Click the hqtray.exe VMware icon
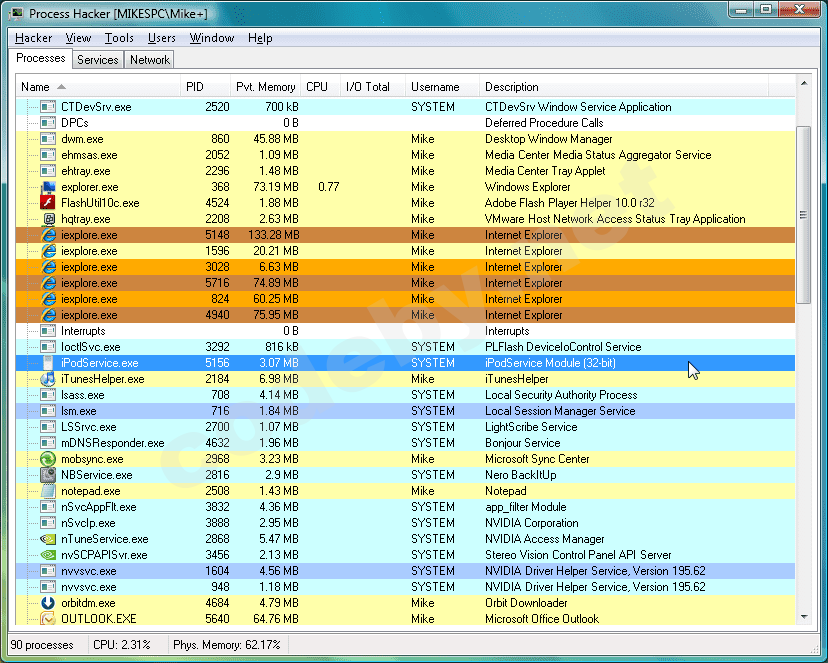Screen dimensions: 828x663 [48, 219]
